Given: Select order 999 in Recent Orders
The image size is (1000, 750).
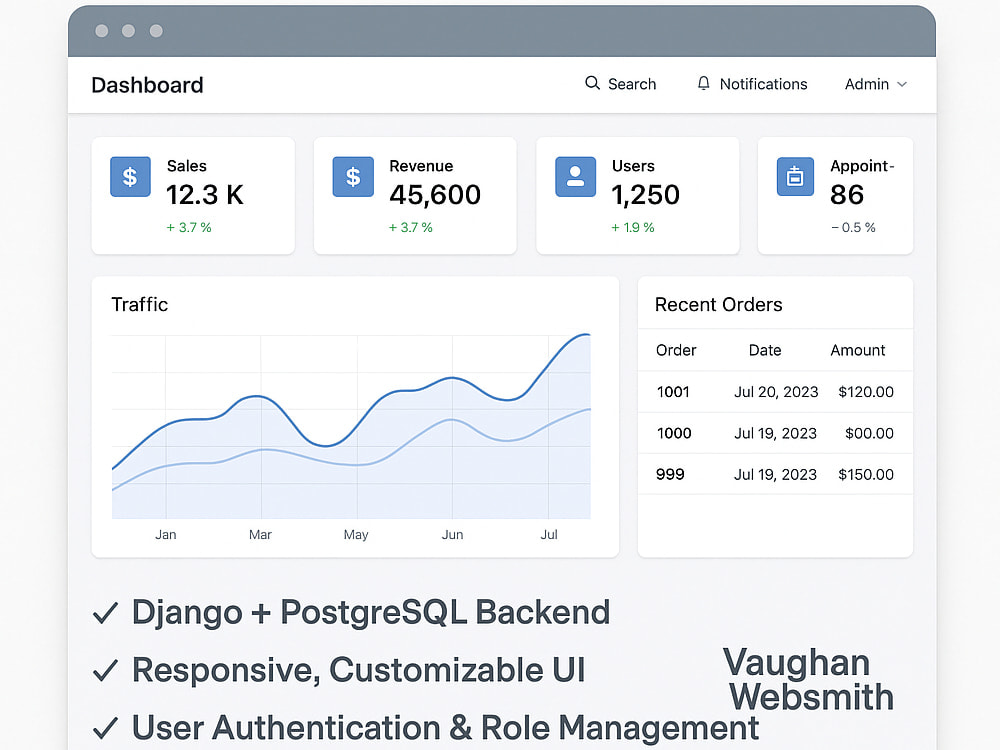Looking at the screenshot, I should point(670,474).
